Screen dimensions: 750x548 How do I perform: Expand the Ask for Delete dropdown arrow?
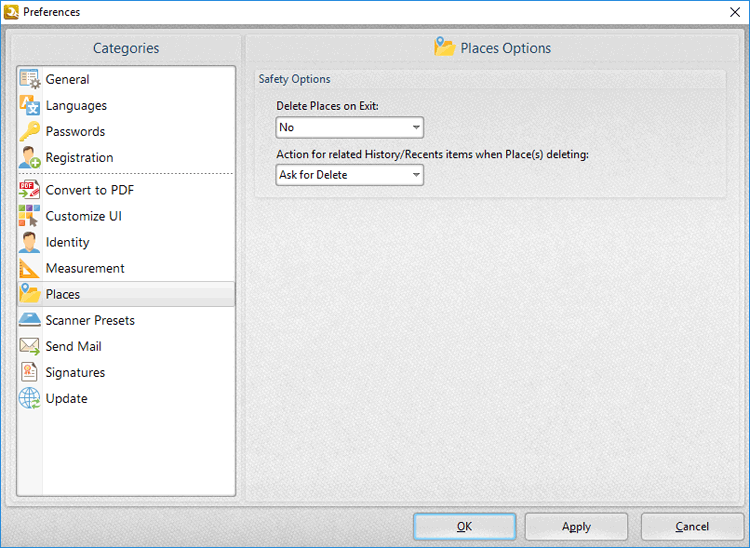[416, 175]
